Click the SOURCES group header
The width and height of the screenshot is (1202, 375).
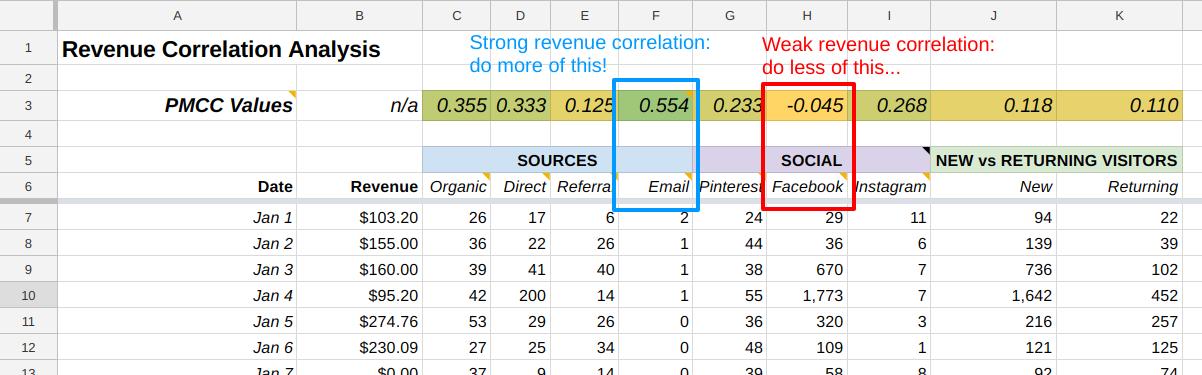(x=557, y=160)
